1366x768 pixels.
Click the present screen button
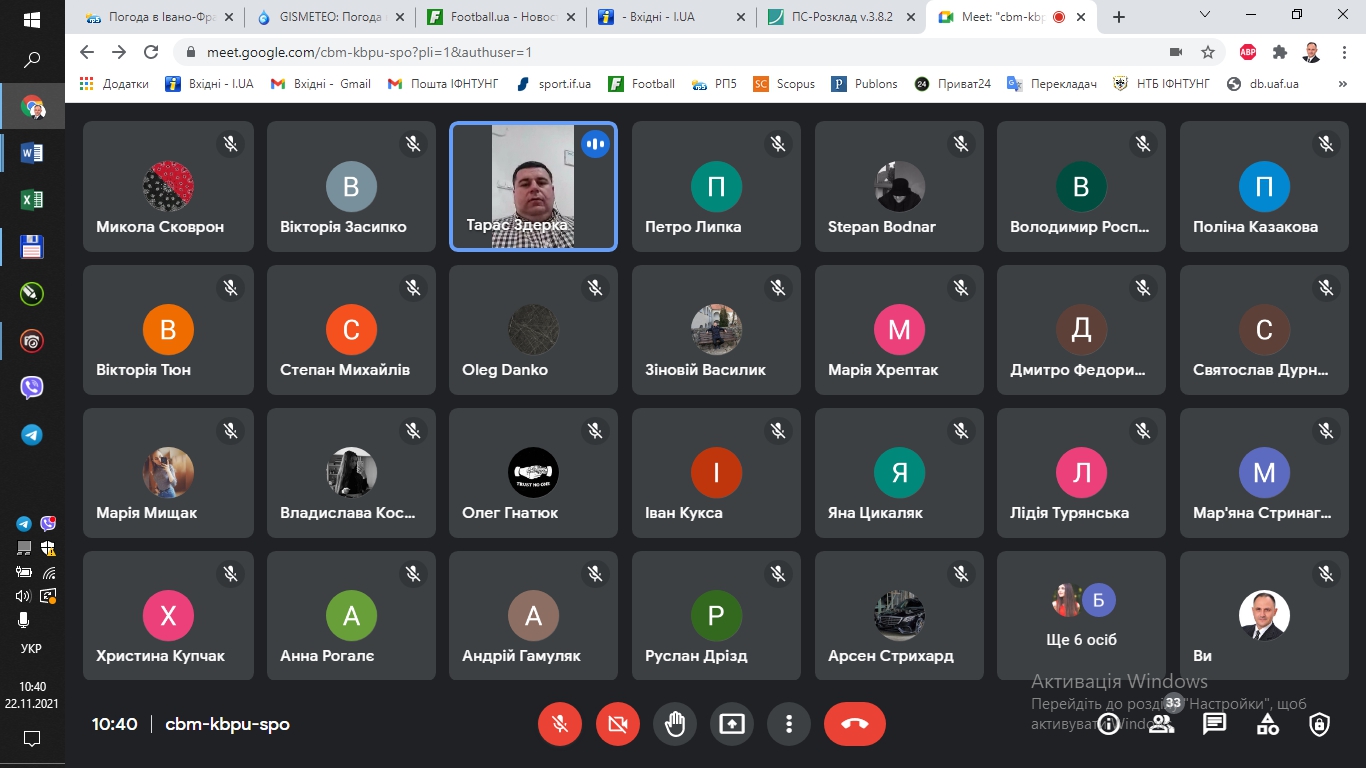tap(732, 723)
